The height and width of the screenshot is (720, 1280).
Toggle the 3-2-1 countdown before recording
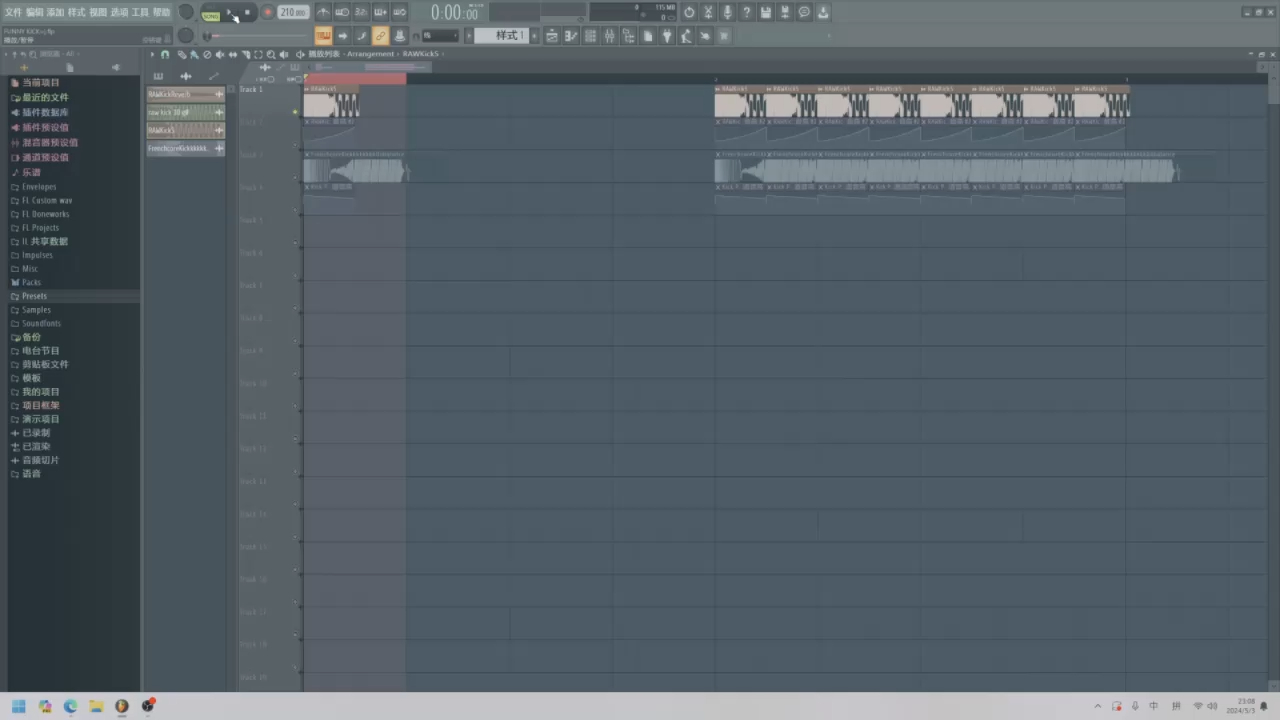click(x=361, y=12)
